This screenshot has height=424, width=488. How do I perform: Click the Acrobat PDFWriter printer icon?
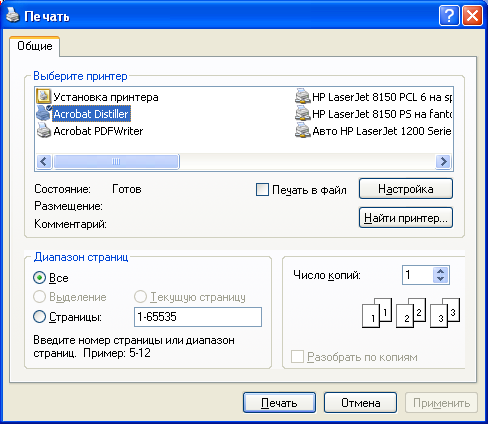click(43, 131)
